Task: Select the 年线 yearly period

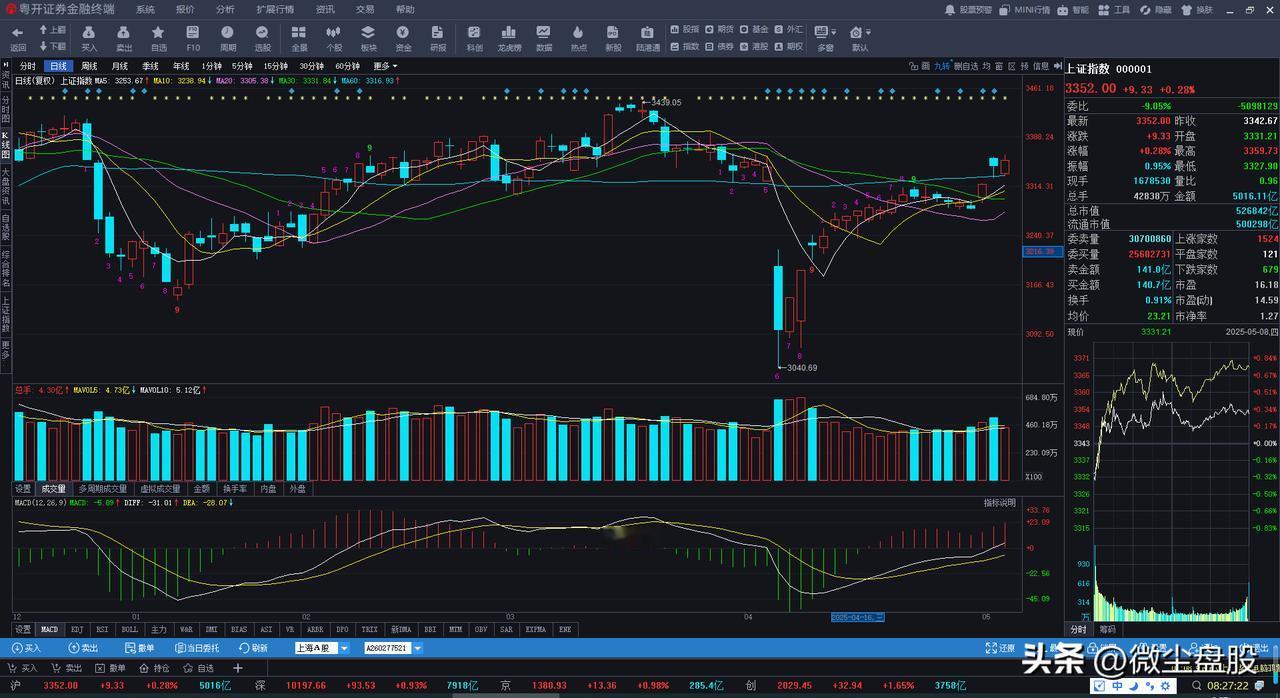Action: (180, 66)
